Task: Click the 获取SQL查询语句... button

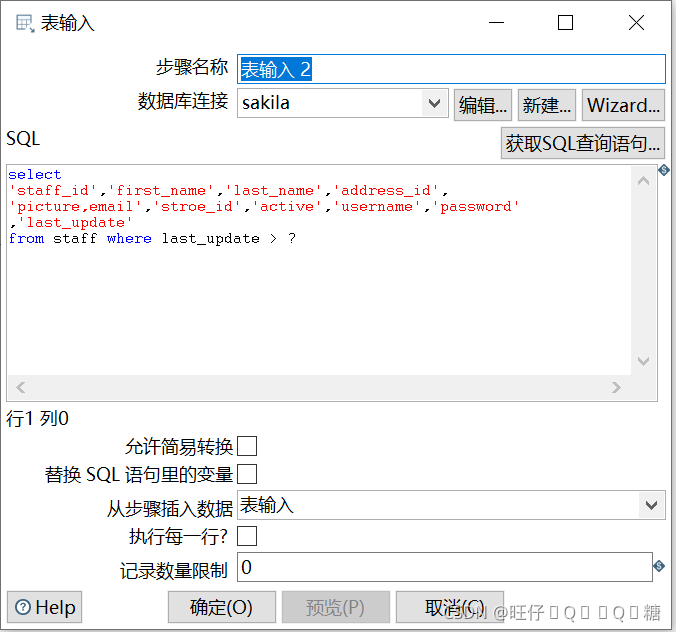Action: 583,143
